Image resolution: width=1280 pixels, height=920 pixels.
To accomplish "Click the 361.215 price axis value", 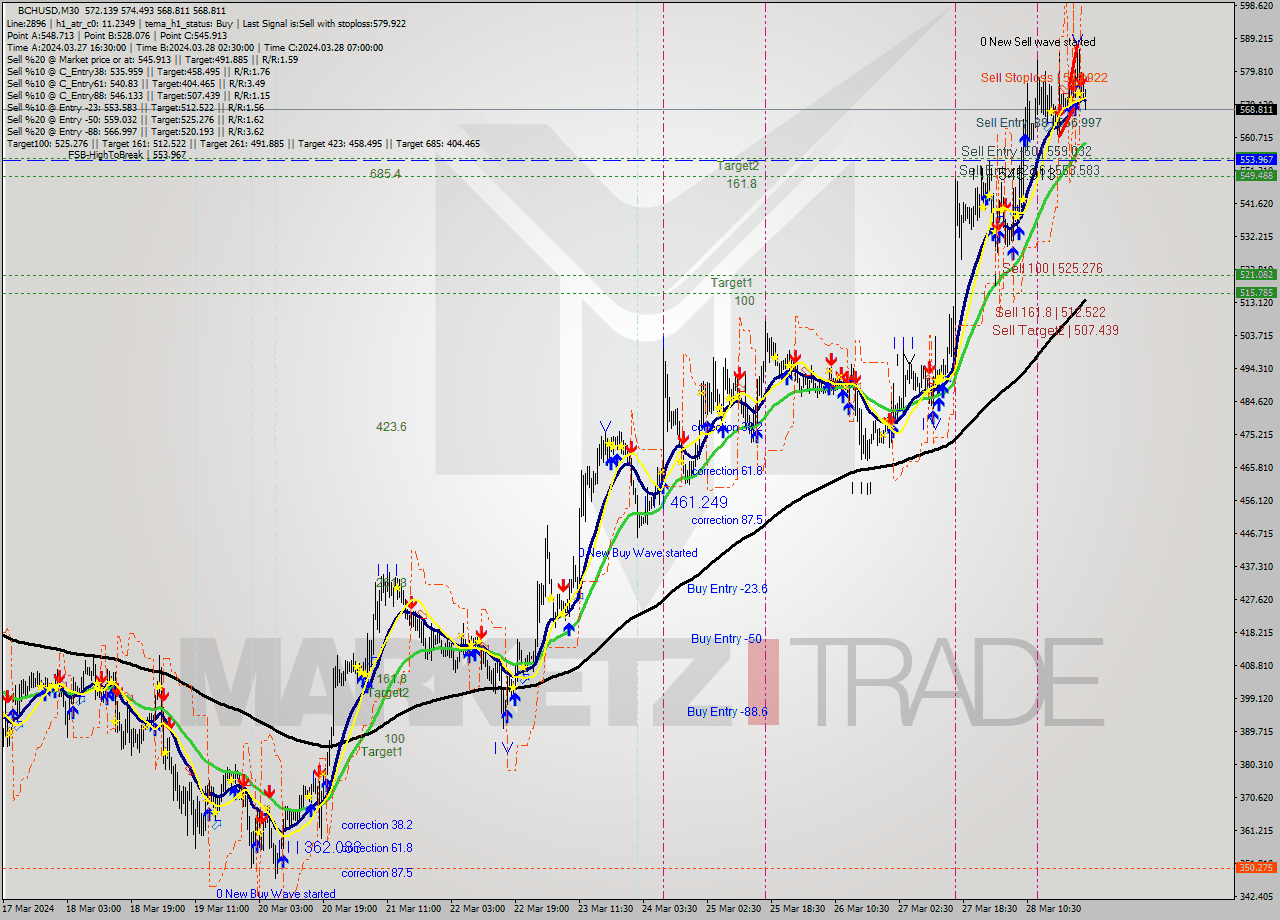I will click(1257, 830).
